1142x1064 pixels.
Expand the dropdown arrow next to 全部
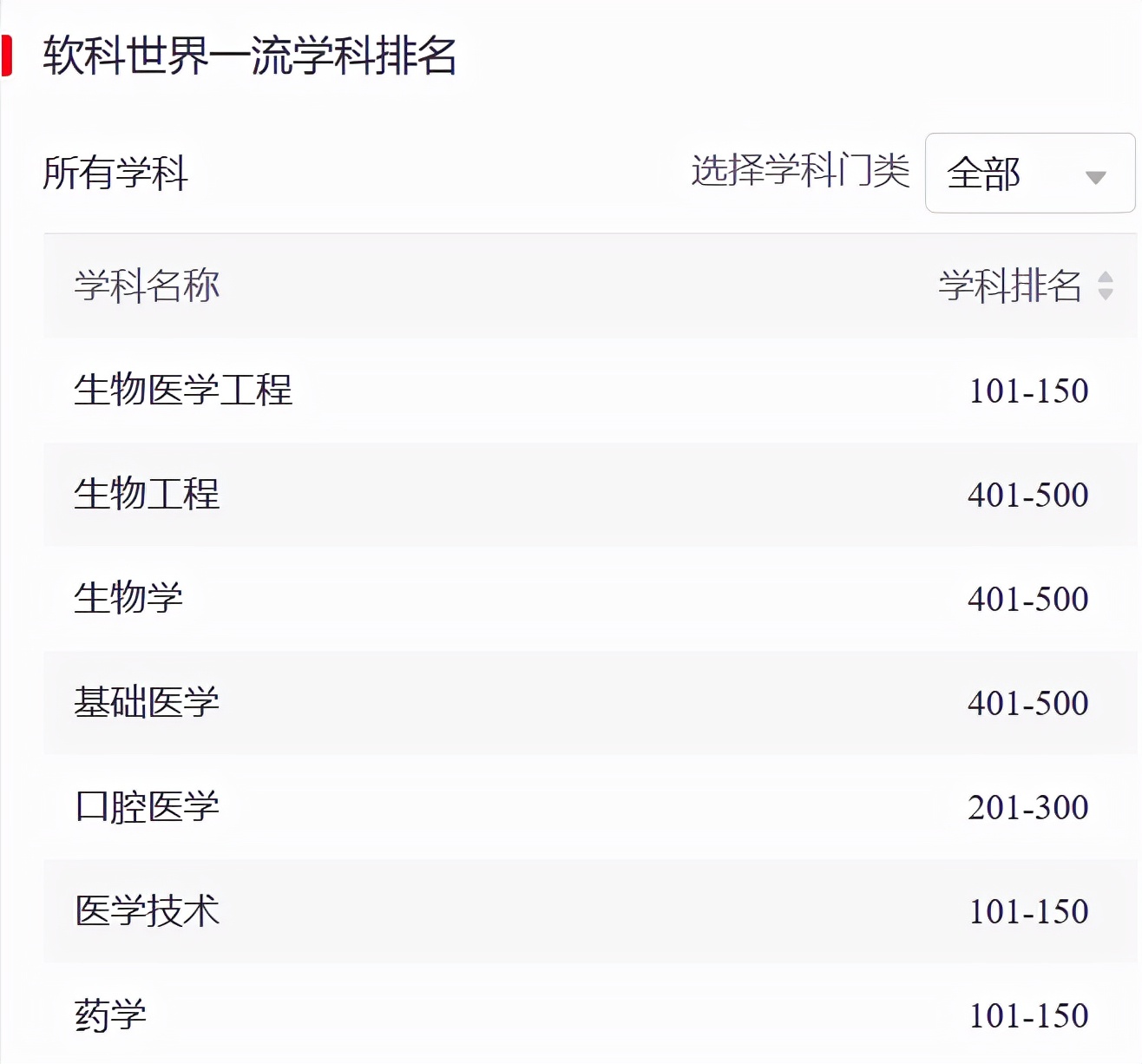coord(1096,178)
